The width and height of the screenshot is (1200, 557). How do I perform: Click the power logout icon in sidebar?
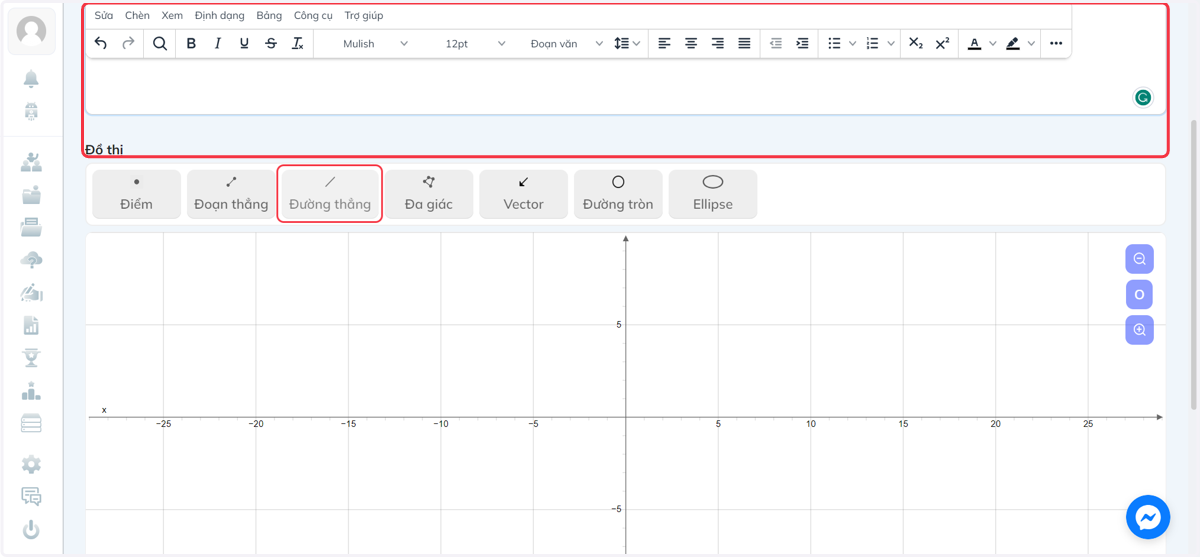tap(31, 530)
